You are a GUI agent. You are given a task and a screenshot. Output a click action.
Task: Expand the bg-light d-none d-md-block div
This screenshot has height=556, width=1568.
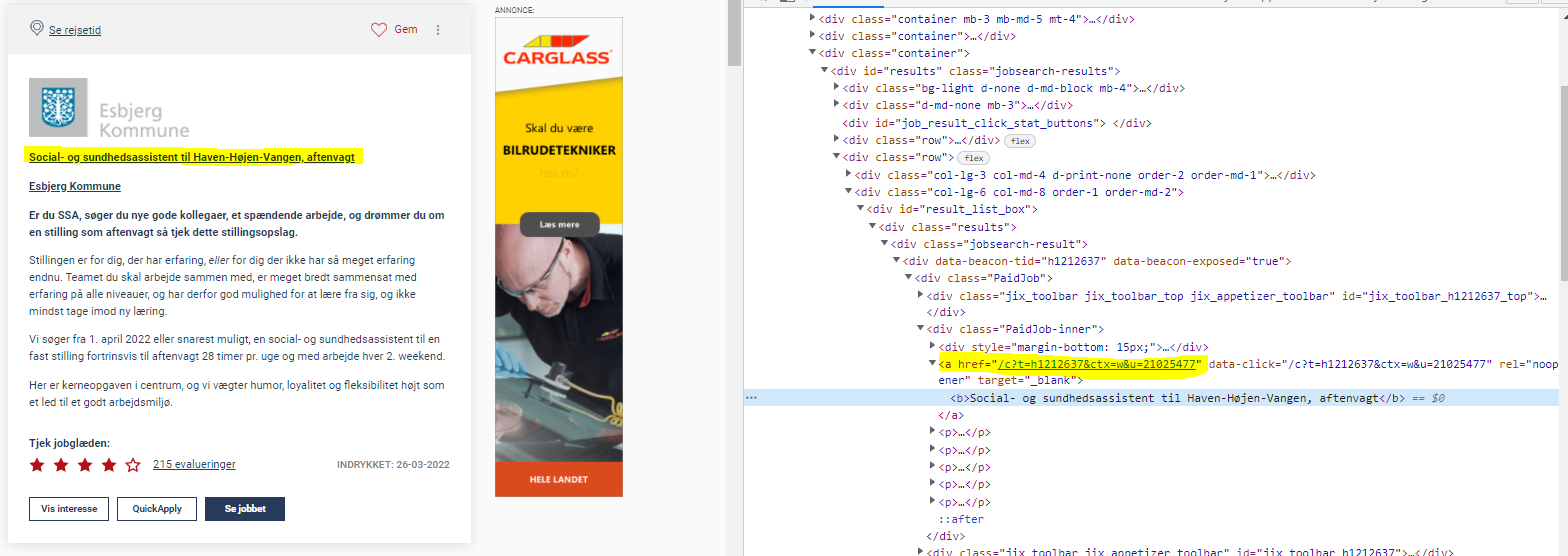pyautogui.click(x=836, y=88)
